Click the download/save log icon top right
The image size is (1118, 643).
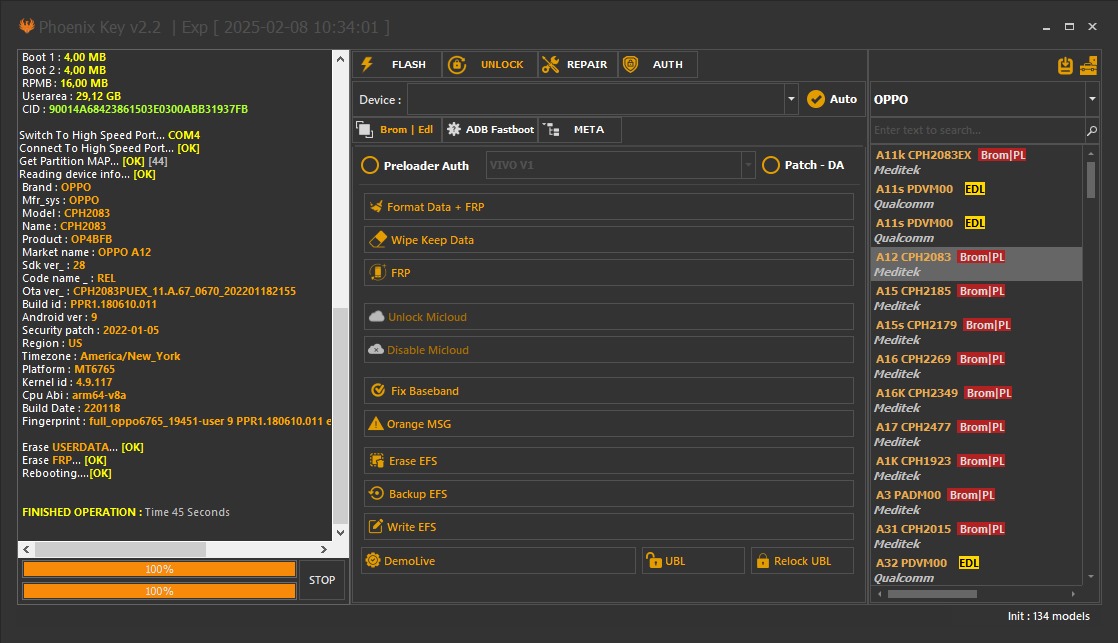point(1063,63)
